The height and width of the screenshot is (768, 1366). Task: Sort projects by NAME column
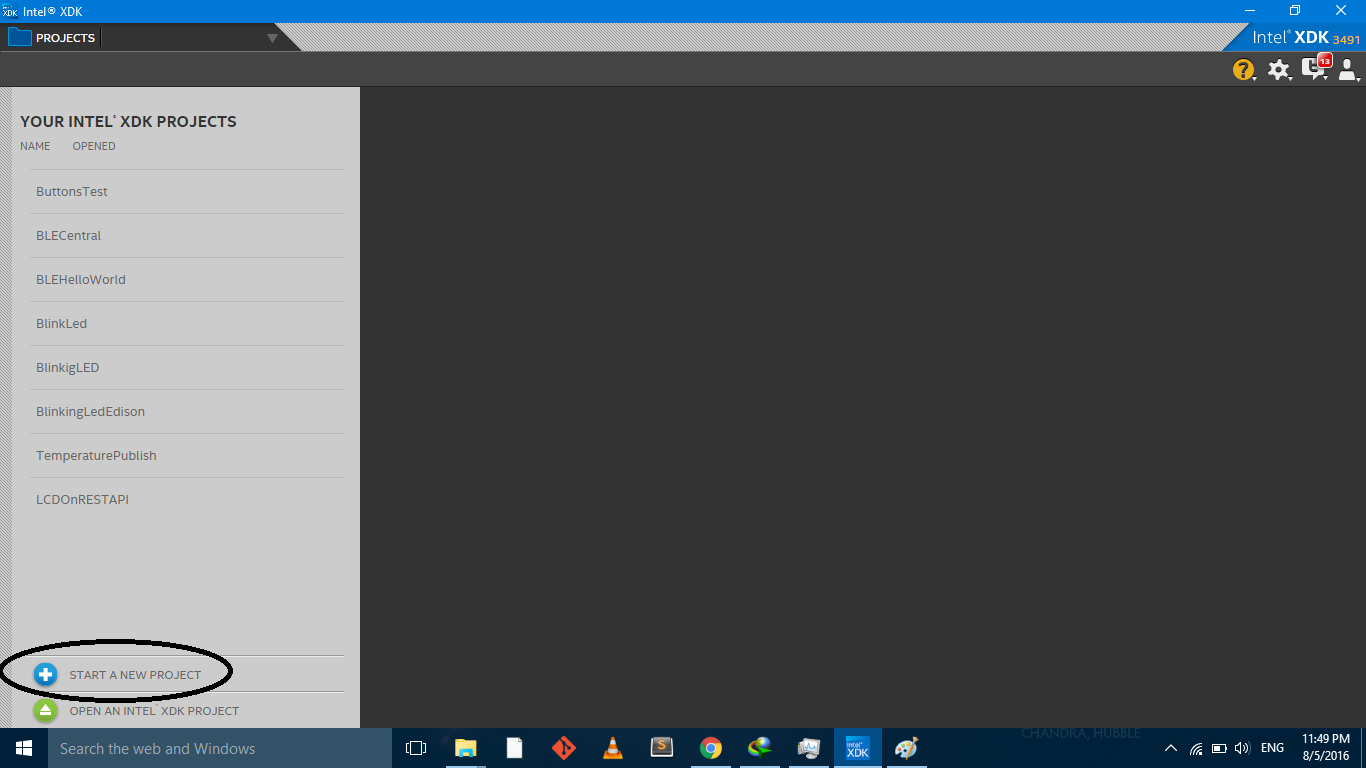[x=35, y=146]
